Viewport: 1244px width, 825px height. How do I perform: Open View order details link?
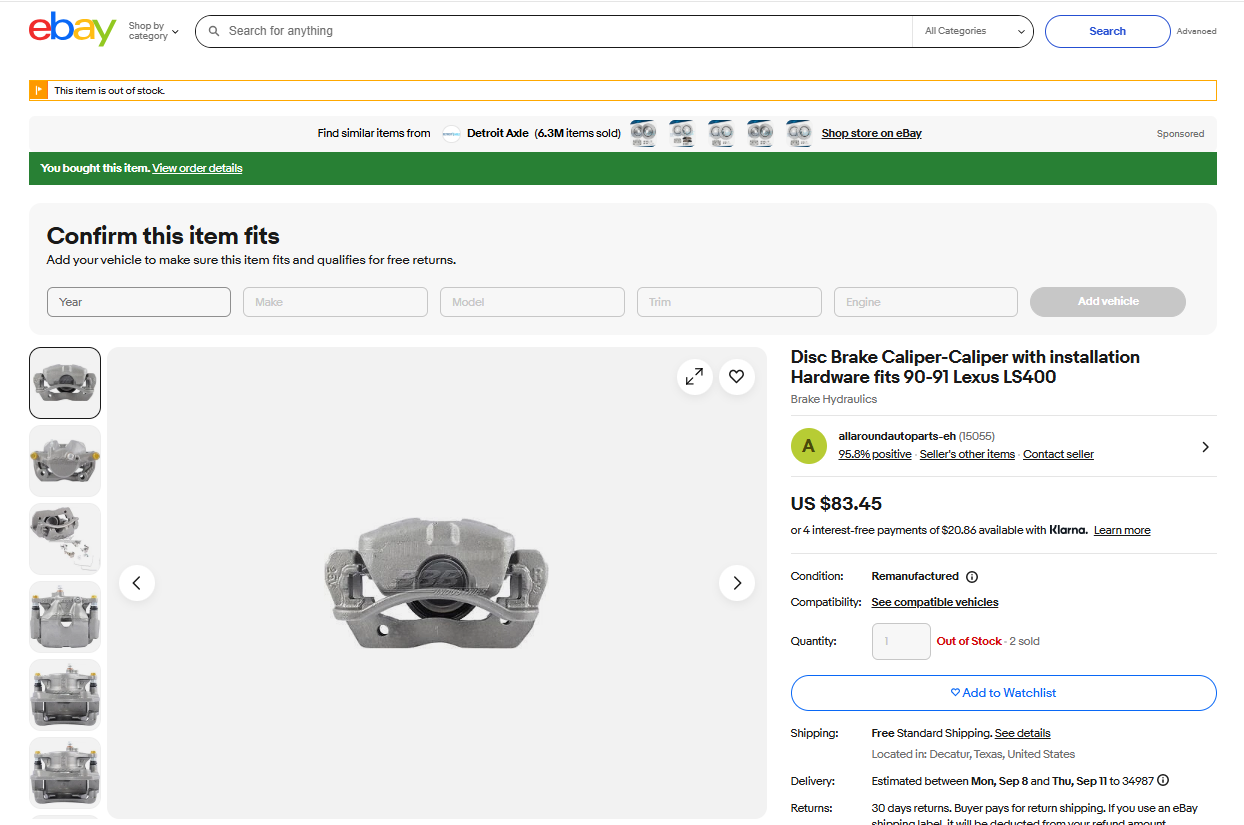(197, 168)
